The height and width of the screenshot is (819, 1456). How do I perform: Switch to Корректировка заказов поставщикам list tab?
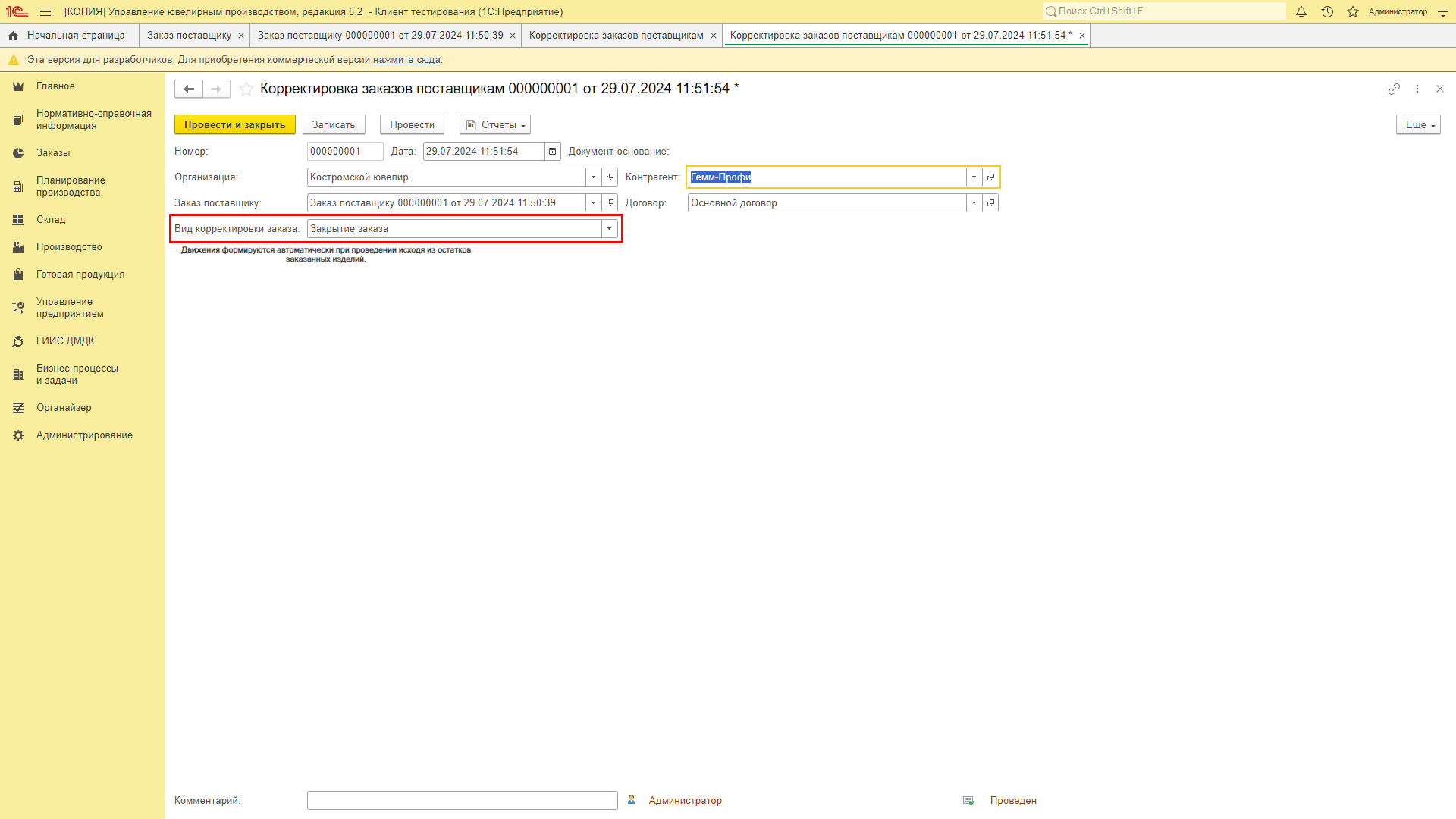(617, 36)
